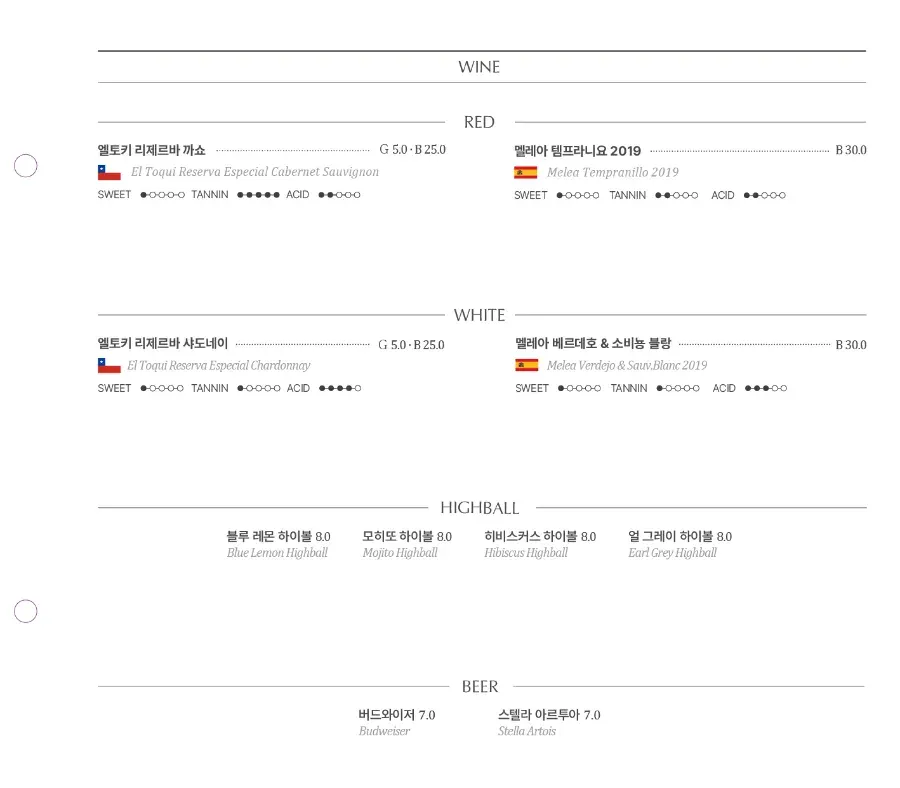Click the Spain flag beside Melea Verdejo & Sauv.Blanc
Screen dimensions: 900x788
526,365
